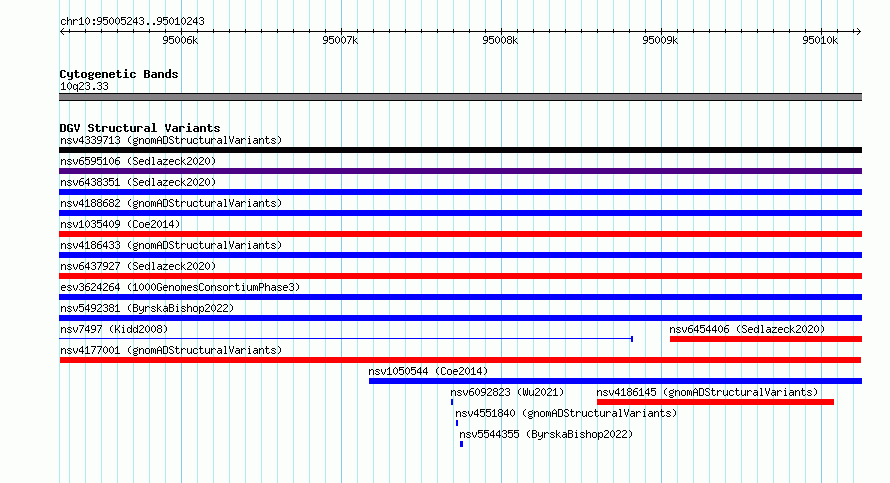Click the blue bar under nsv4186433
This screenshot has height=483, width=890.
460,255
